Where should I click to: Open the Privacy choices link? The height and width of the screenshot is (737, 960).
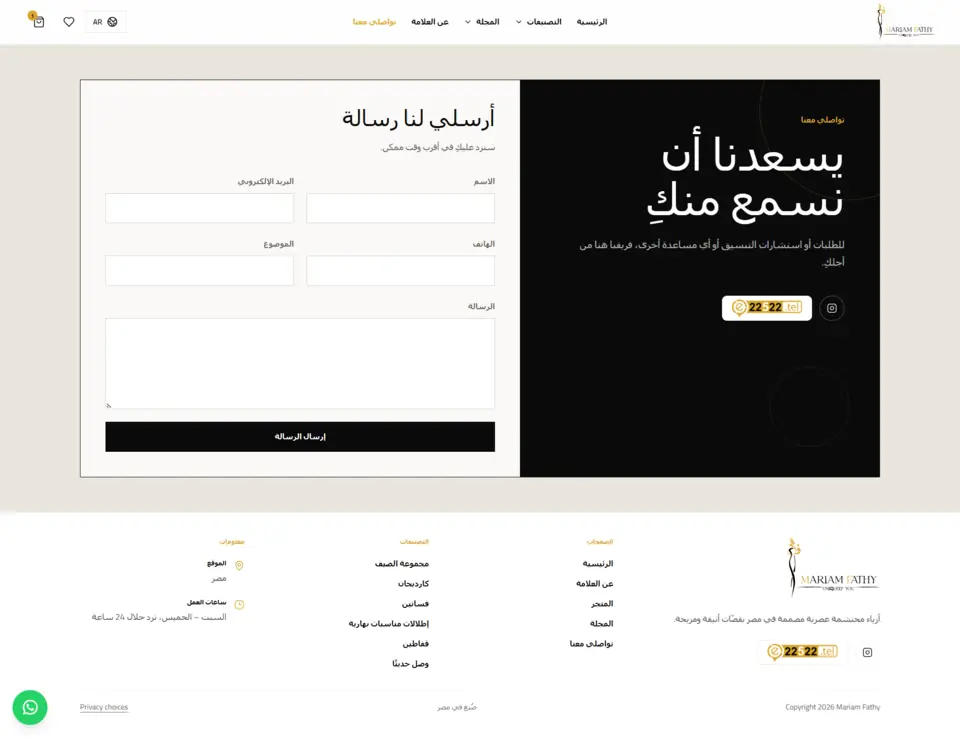(x=103, y=708)
